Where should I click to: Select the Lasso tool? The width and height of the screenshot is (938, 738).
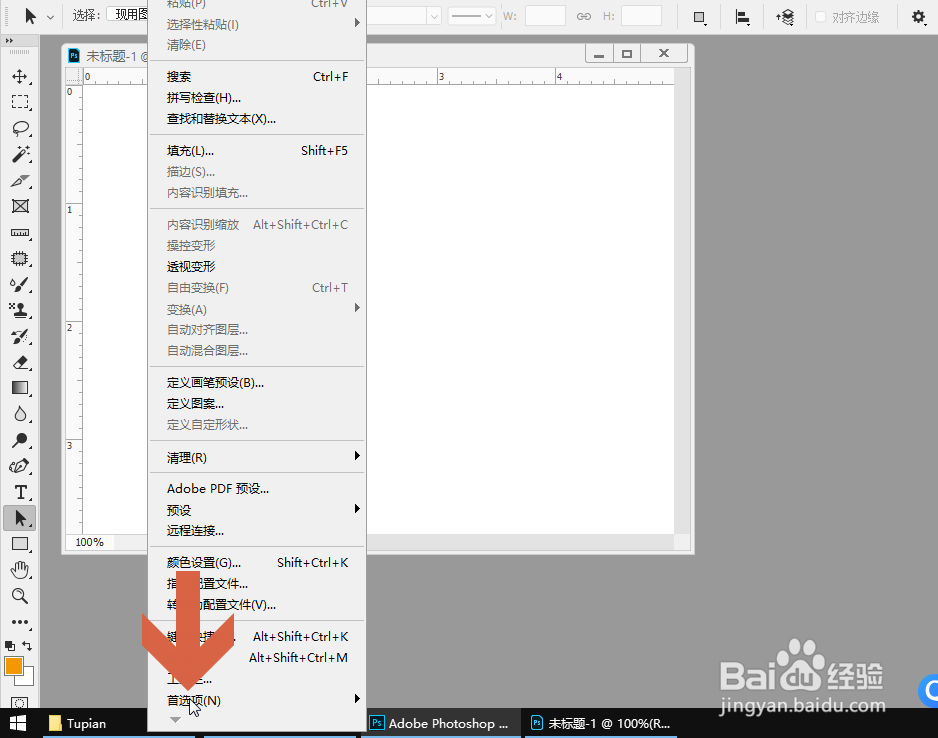20,128
